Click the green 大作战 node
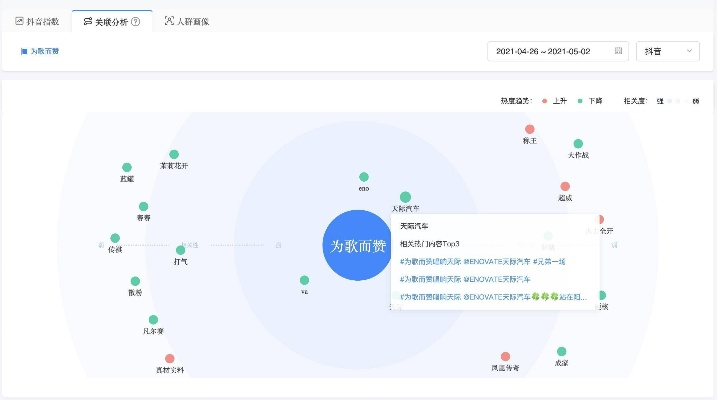This screenshot has height=400, width=717. tap(578, 144)
